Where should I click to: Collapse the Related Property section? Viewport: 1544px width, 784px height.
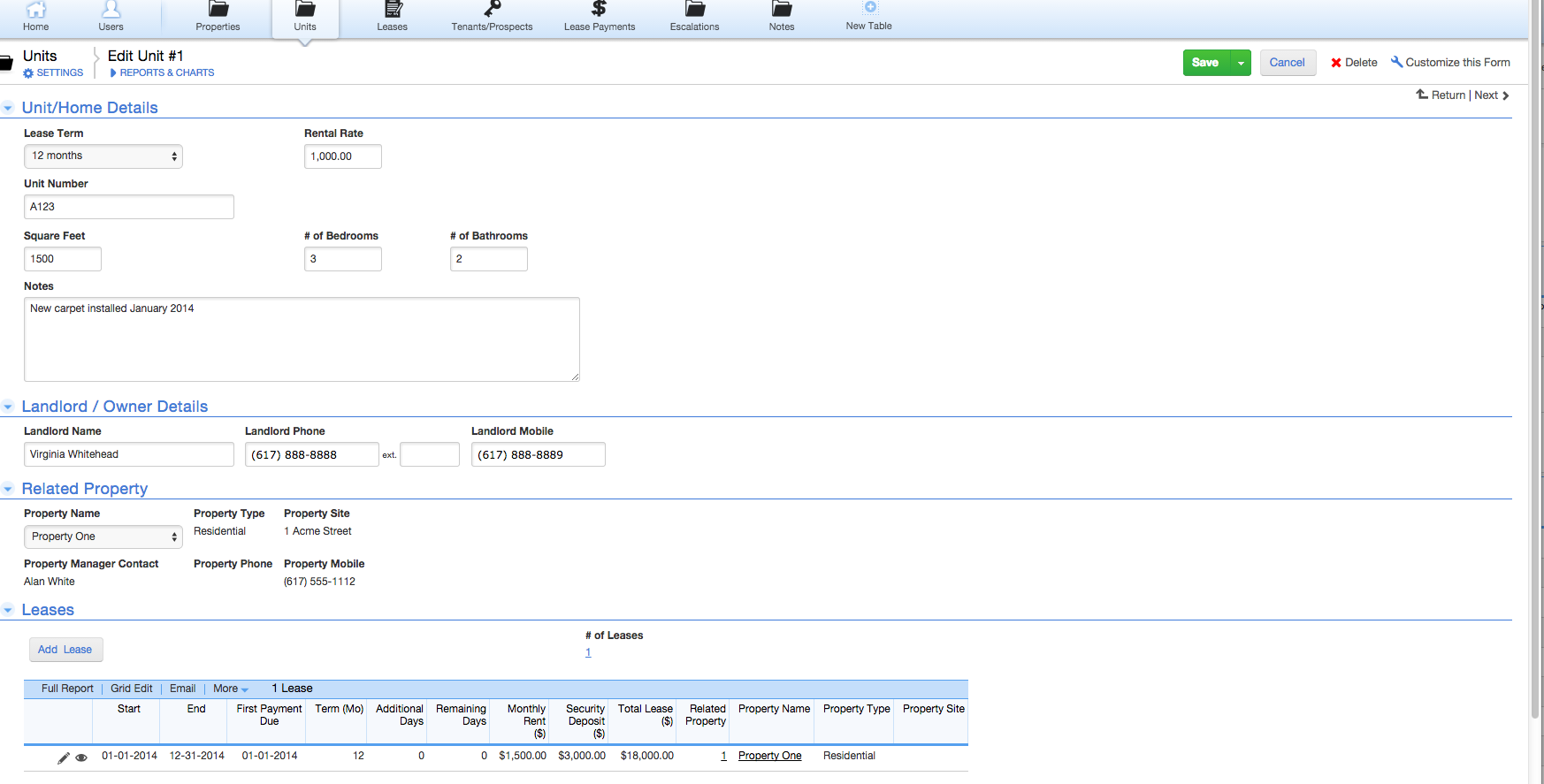[8, 489]
